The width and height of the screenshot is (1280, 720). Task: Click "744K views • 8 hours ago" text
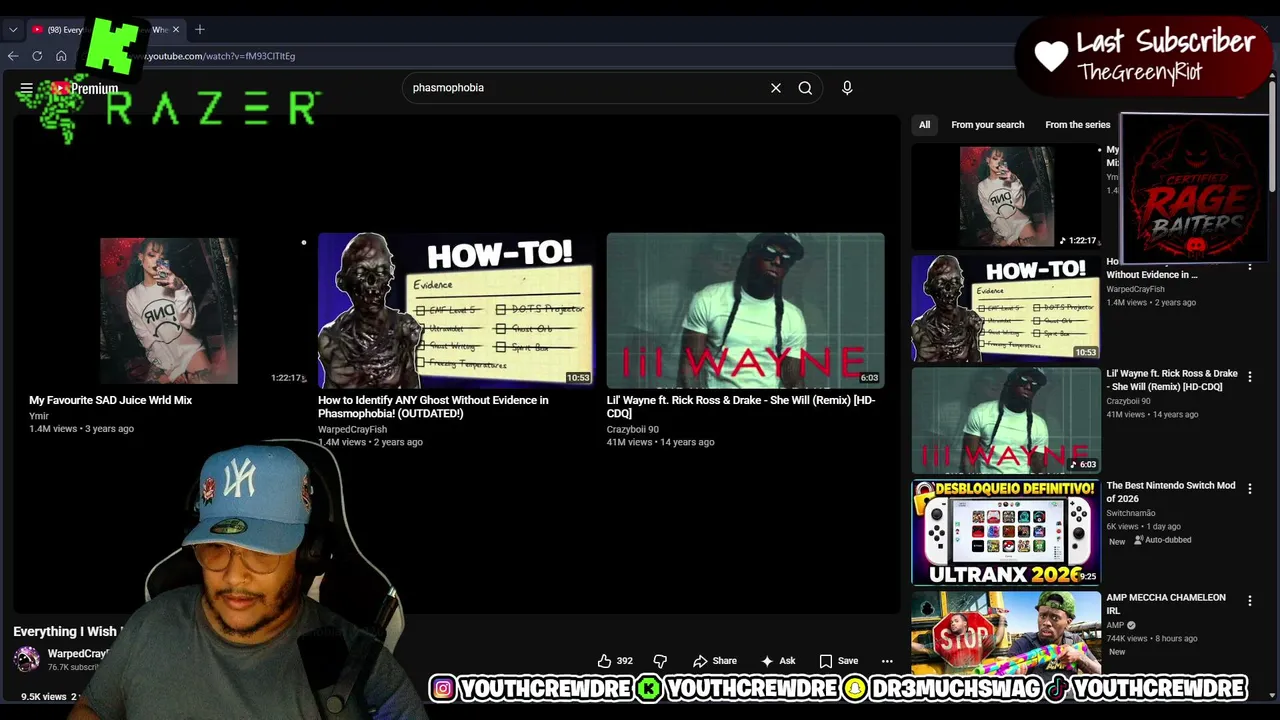1152,638
